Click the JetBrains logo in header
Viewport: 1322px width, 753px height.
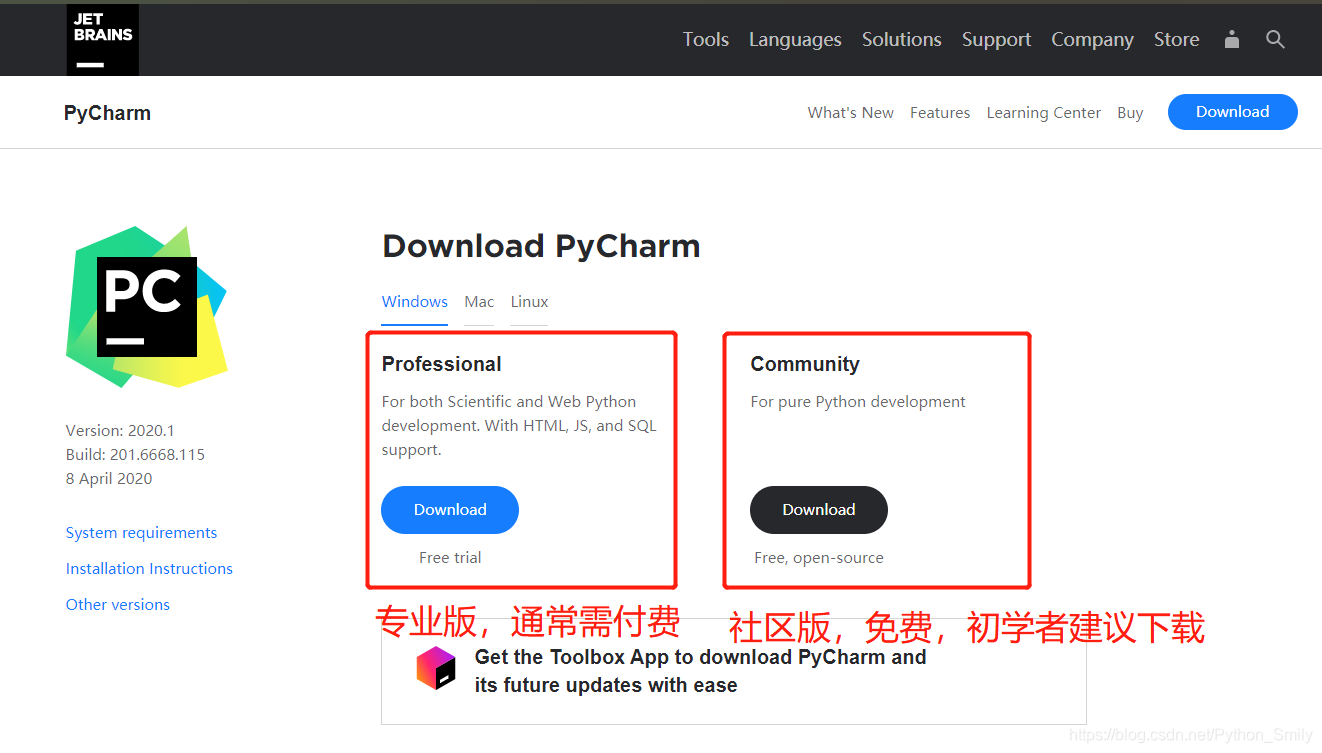point(103,40)
